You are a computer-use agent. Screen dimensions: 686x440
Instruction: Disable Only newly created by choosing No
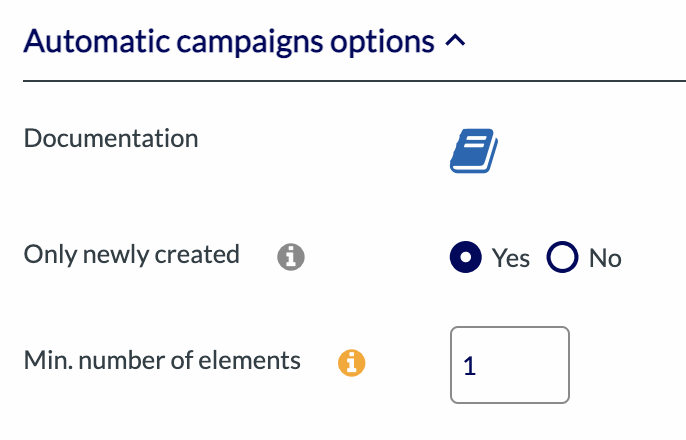(562, 258)
